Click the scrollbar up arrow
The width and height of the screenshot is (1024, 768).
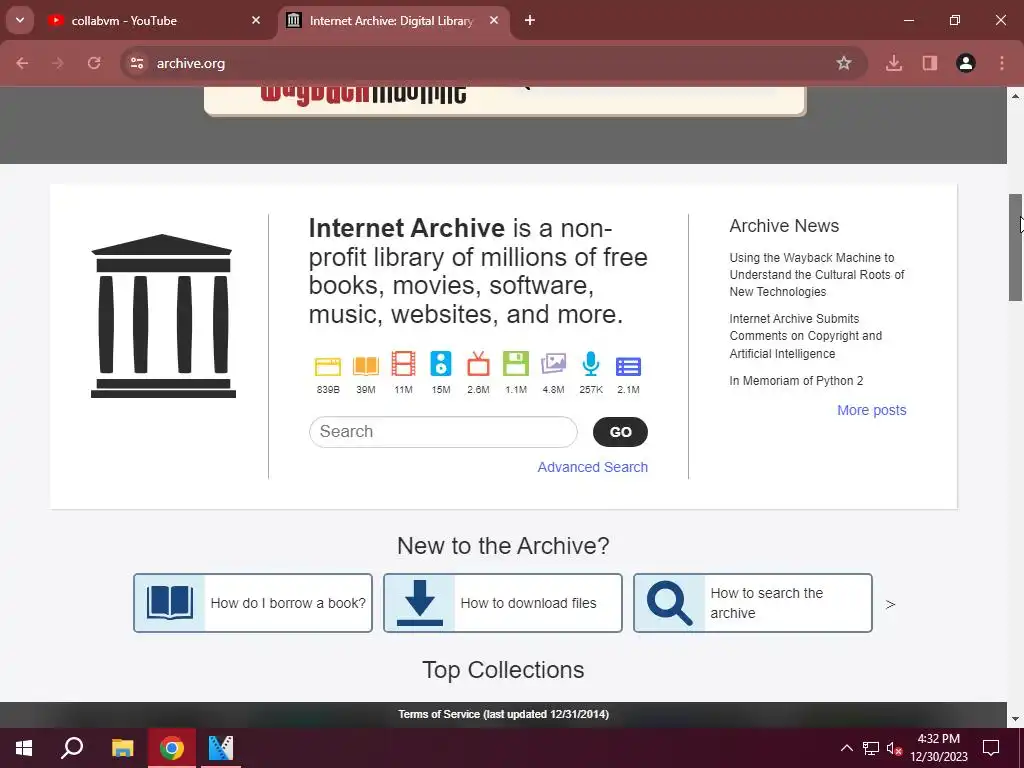[1016, 96]
